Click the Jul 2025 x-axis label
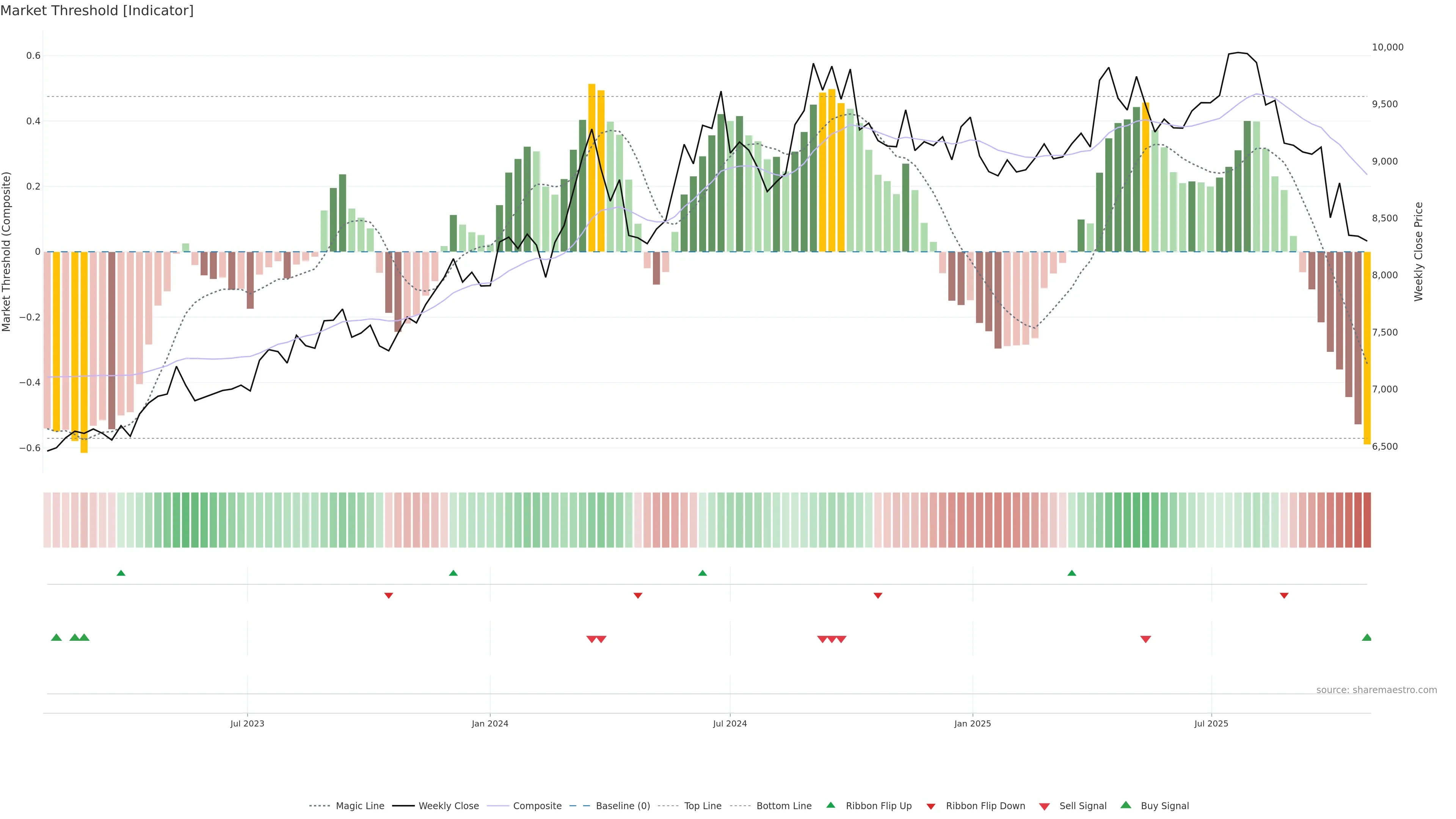 coord(1211,723)
